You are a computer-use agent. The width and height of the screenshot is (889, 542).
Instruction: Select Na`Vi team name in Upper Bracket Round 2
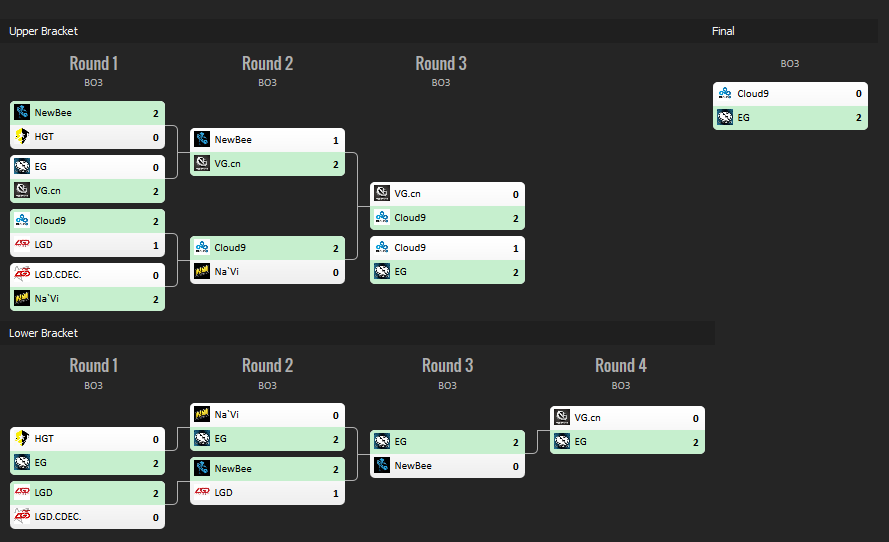coord(226,271)
